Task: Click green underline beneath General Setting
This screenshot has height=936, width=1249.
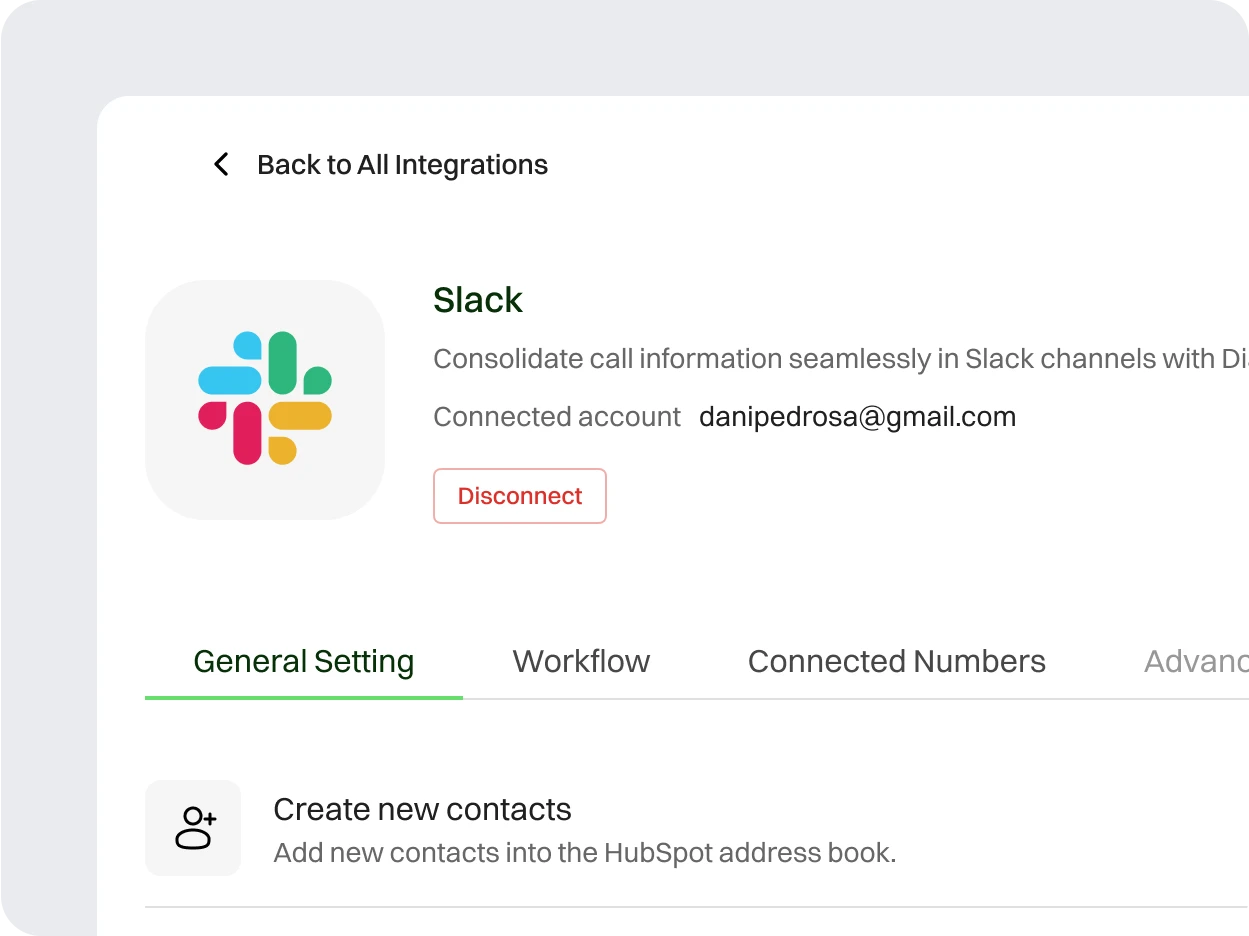Action: click(303, 696)
